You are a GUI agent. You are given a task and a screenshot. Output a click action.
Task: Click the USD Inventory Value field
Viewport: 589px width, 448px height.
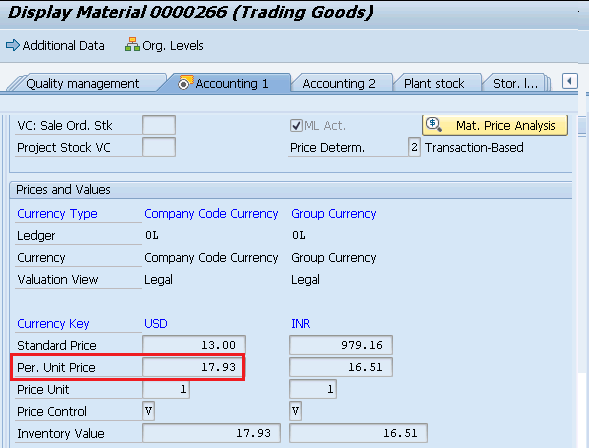point(211,433)
